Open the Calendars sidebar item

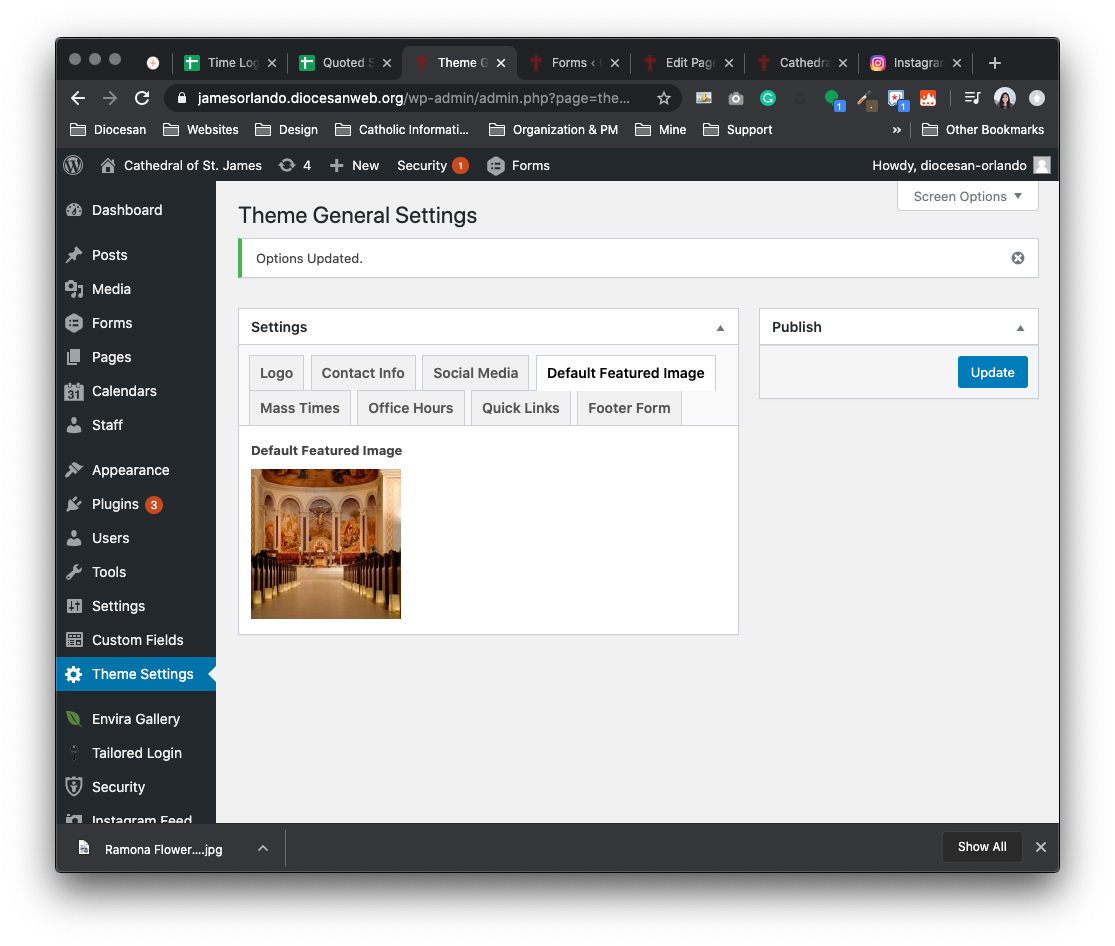[x=124, y=391]
